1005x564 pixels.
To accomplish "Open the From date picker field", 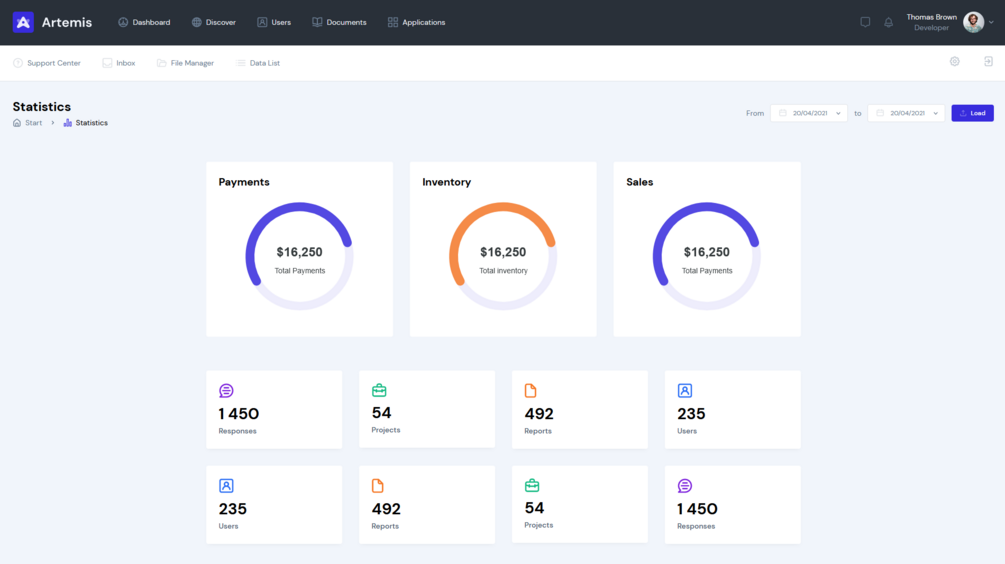I will 809,113.
